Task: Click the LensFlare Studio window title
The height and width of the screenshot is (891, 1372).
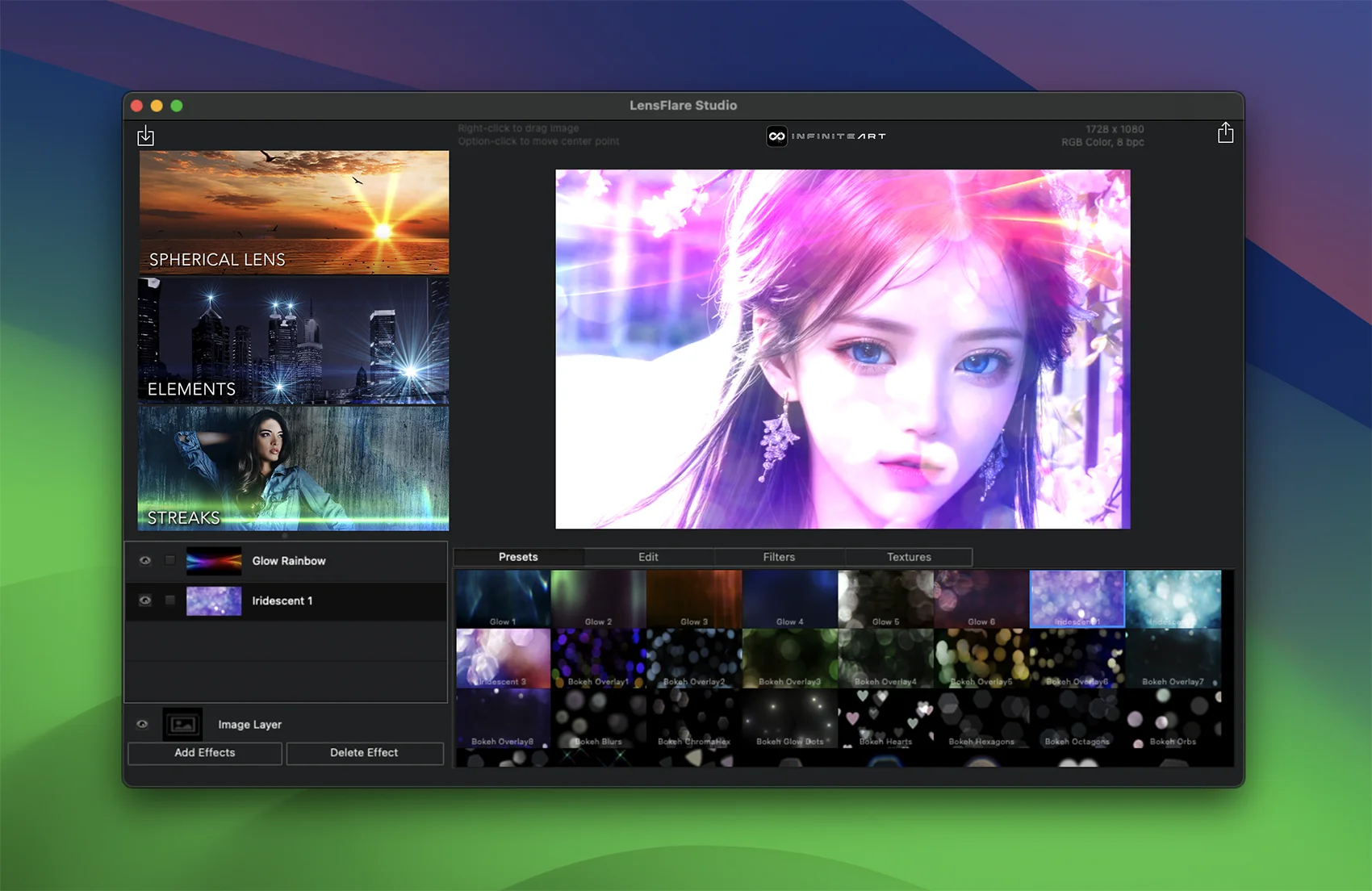Action: [683, 105]
